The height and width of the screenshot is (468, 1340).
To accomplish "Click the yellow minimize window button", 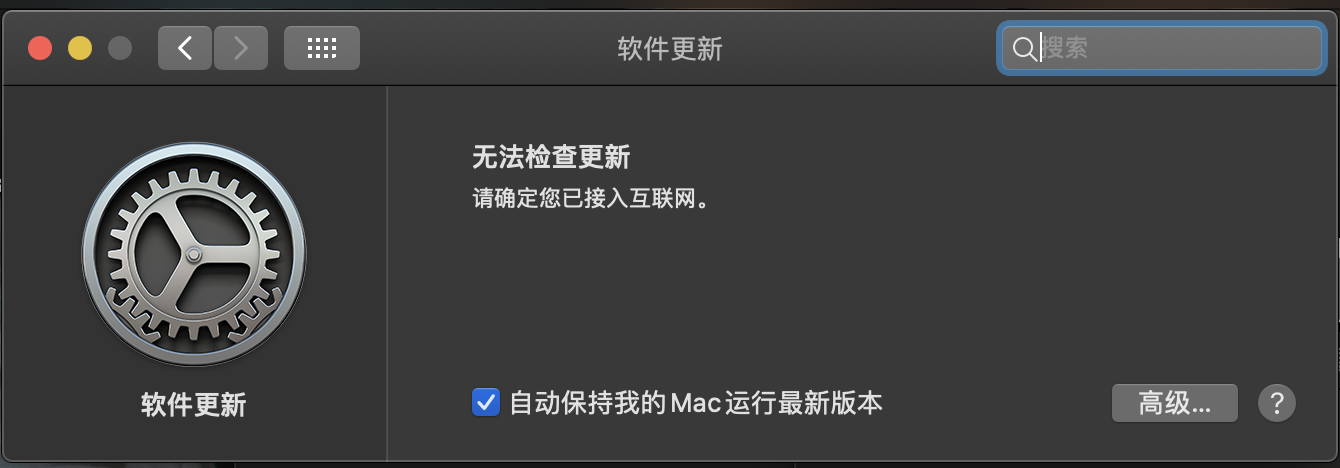I will (80, 48).
